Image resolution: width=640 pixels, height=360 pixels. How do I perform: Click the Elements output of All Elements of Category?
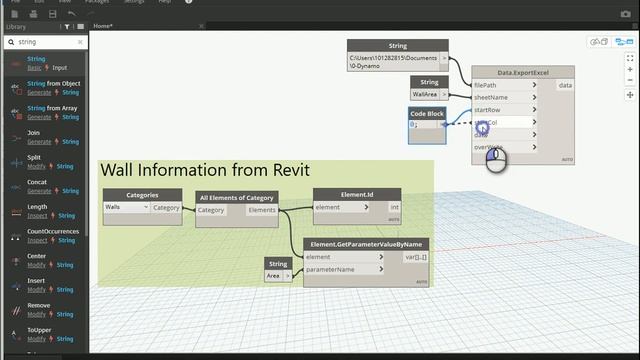pyautogui.click(x=262, y=210)
